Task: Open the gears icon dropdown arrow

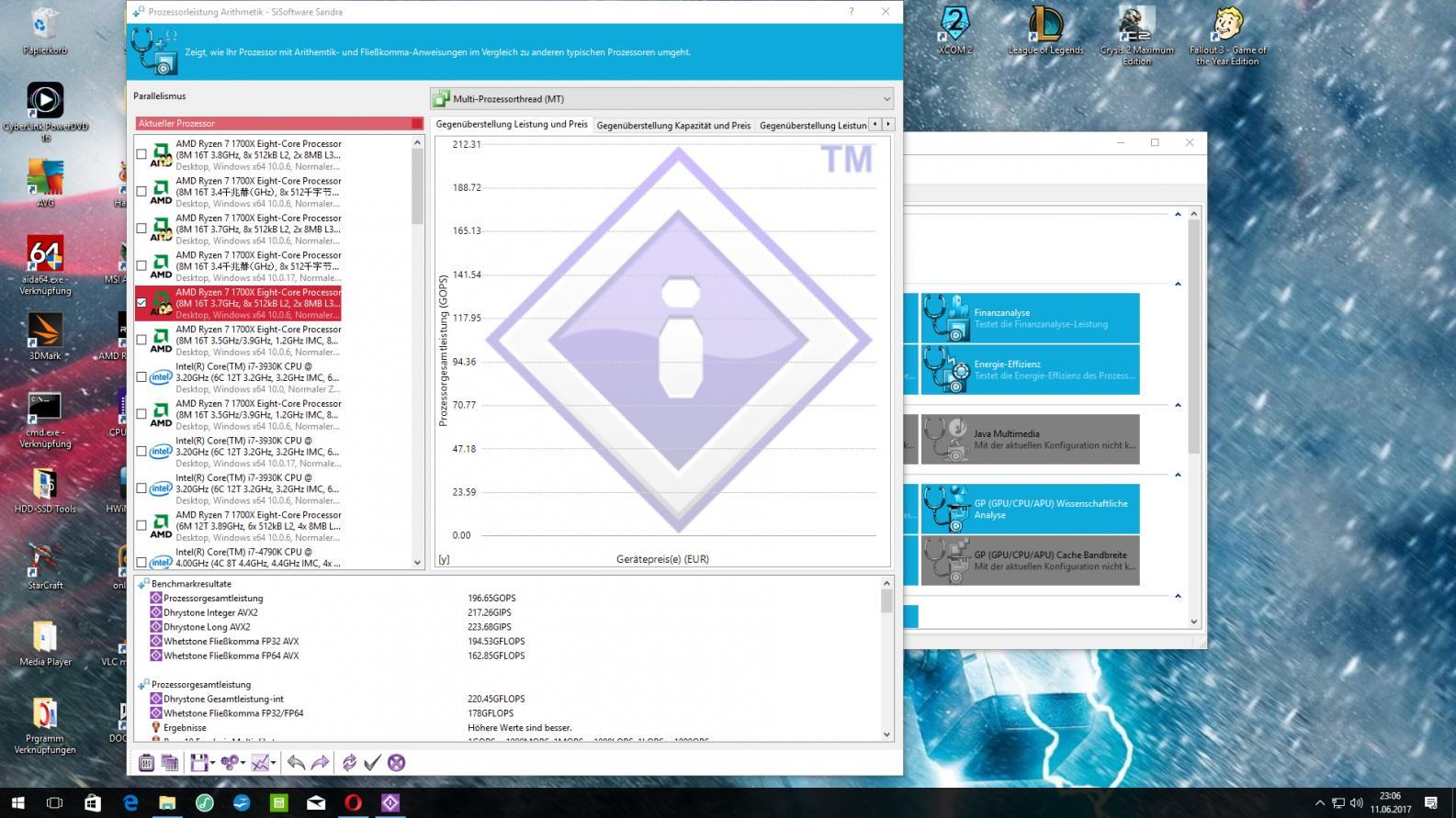Action: [x=243, y=763]
